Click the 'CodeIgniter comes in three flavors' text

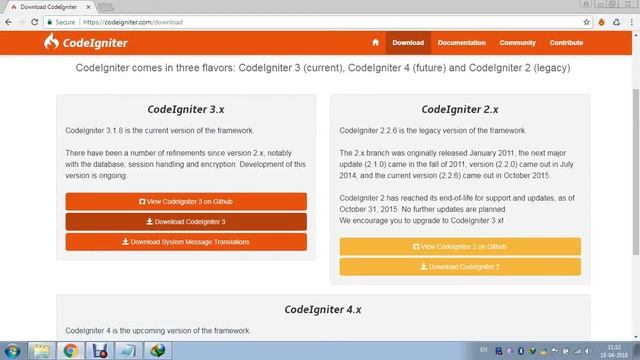tap(323, 68)
